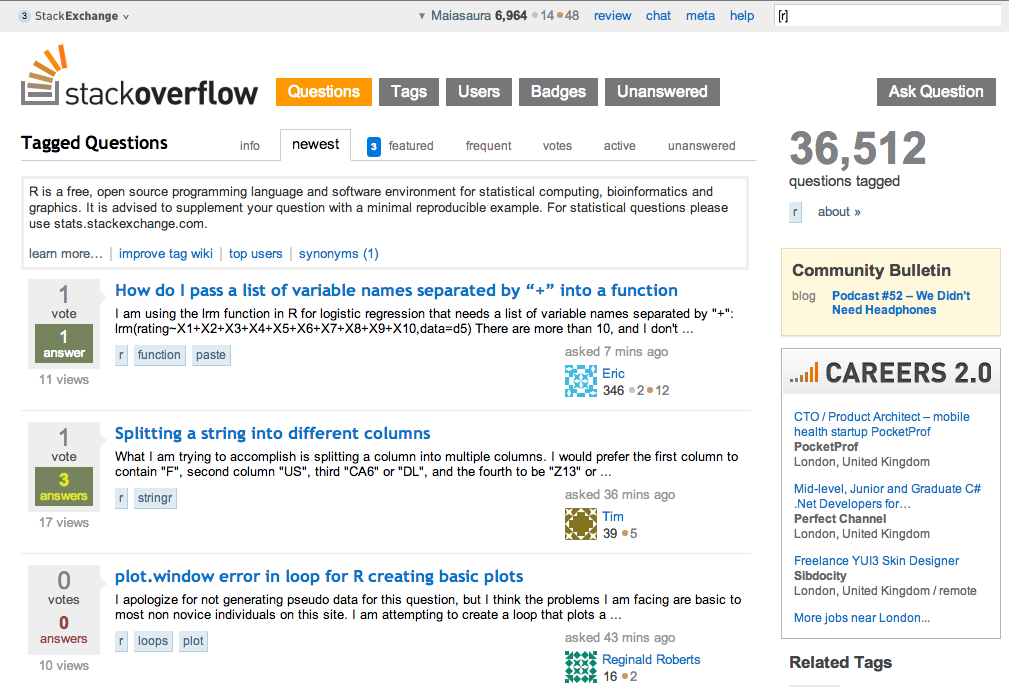Click the stringr tag
This screenshot has width=1009, height=687.
pos(156,498)
